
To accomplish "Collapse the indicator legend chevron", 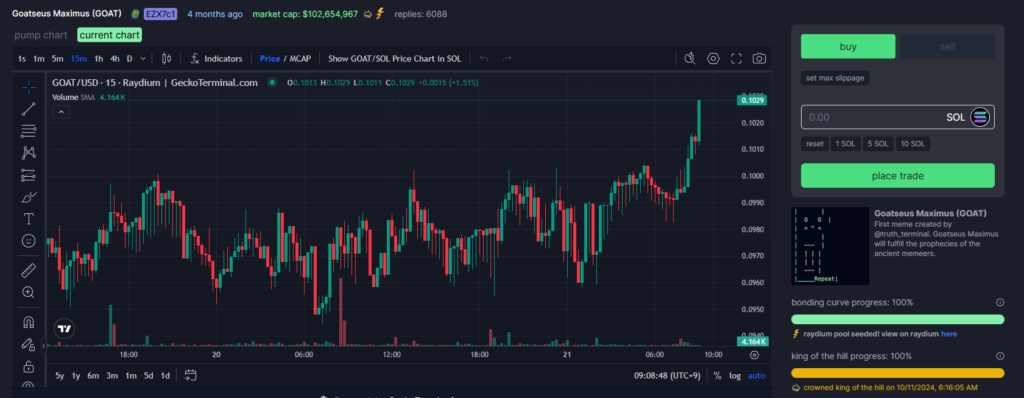I will 61,112.
